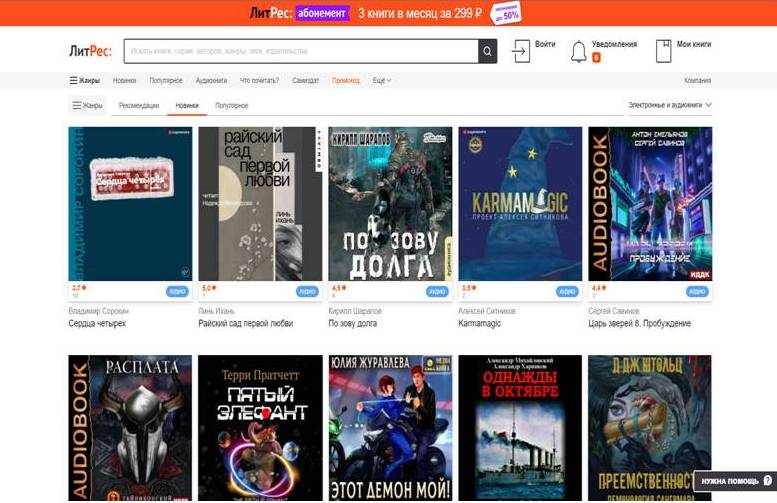Screen dimensions: 777x503
Task: Open the Нужна помощь help button
Action: 735,481
